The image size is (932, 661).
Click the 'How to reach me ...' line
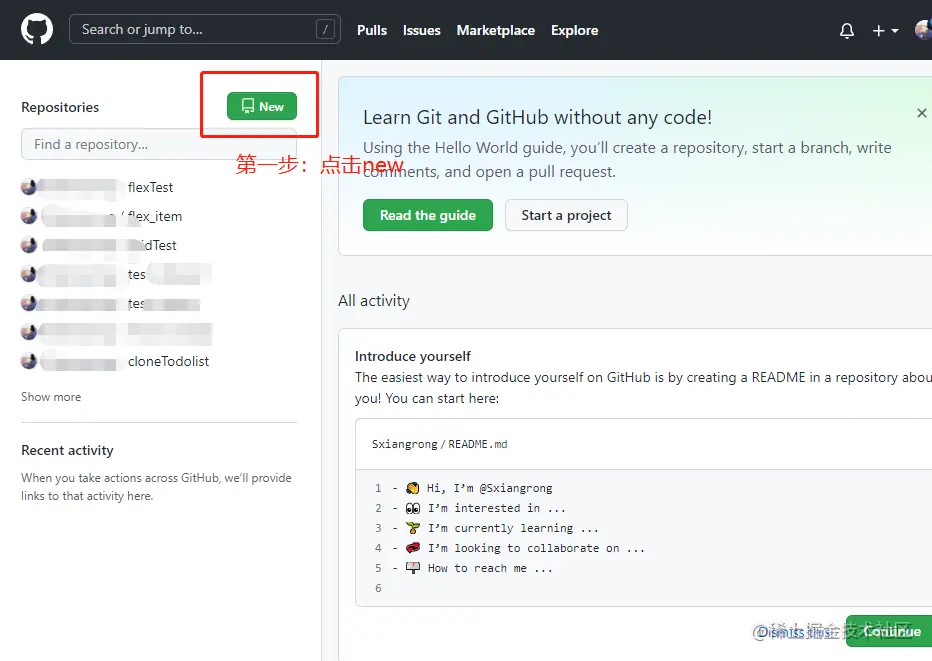[490, 568]
